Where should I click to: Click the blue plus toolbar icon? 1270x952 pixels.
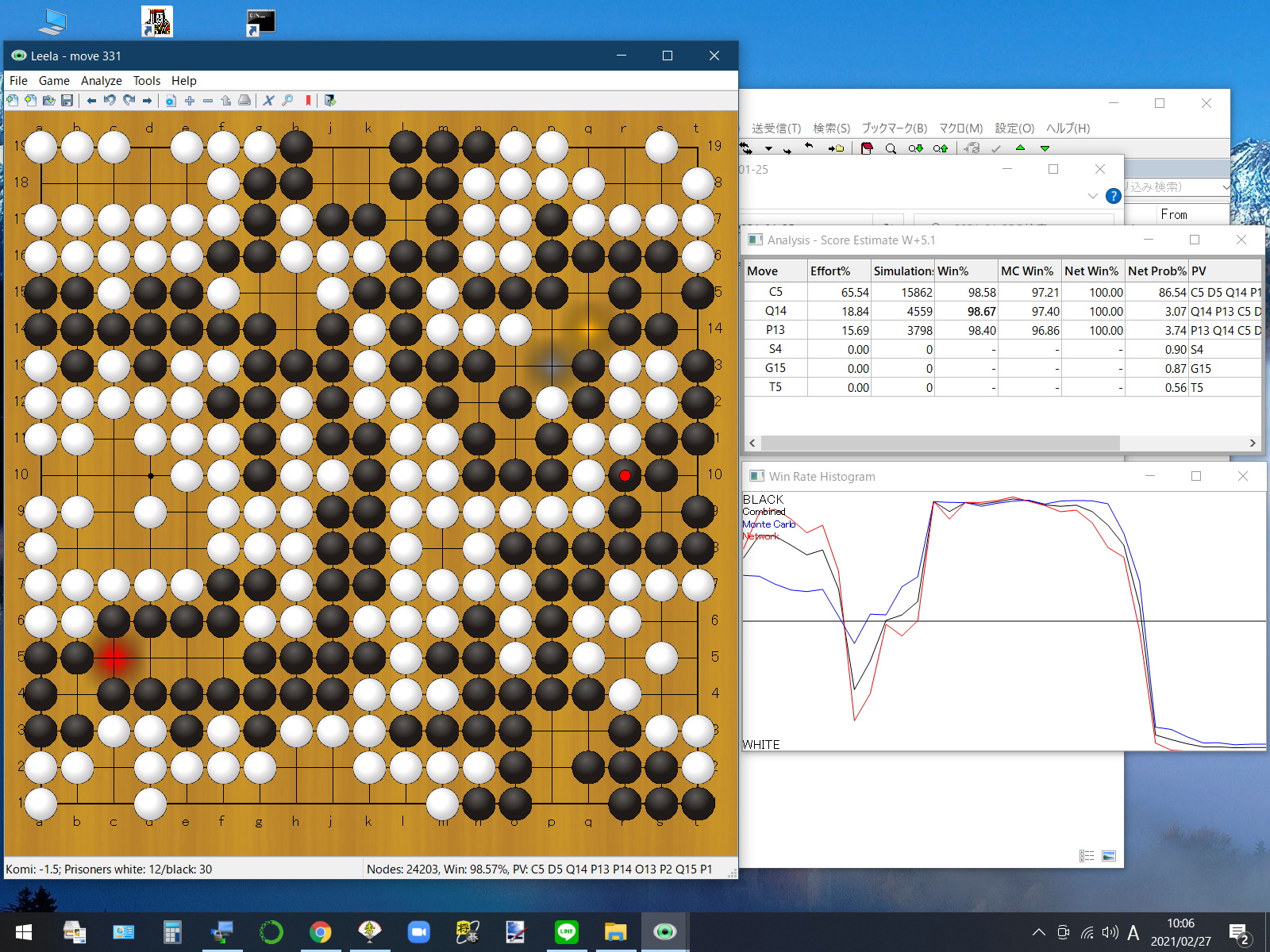(x=190, y=101)
